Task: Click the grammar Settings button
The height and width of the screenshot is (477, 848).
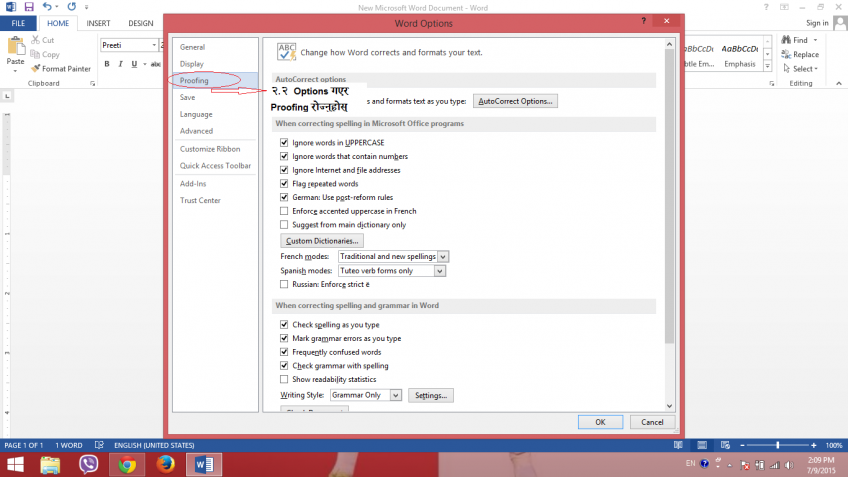Action: (431, 395)
